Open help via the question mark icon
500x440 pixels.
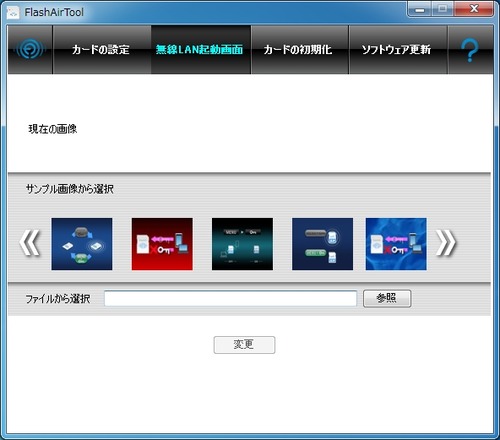pos(470,50)
